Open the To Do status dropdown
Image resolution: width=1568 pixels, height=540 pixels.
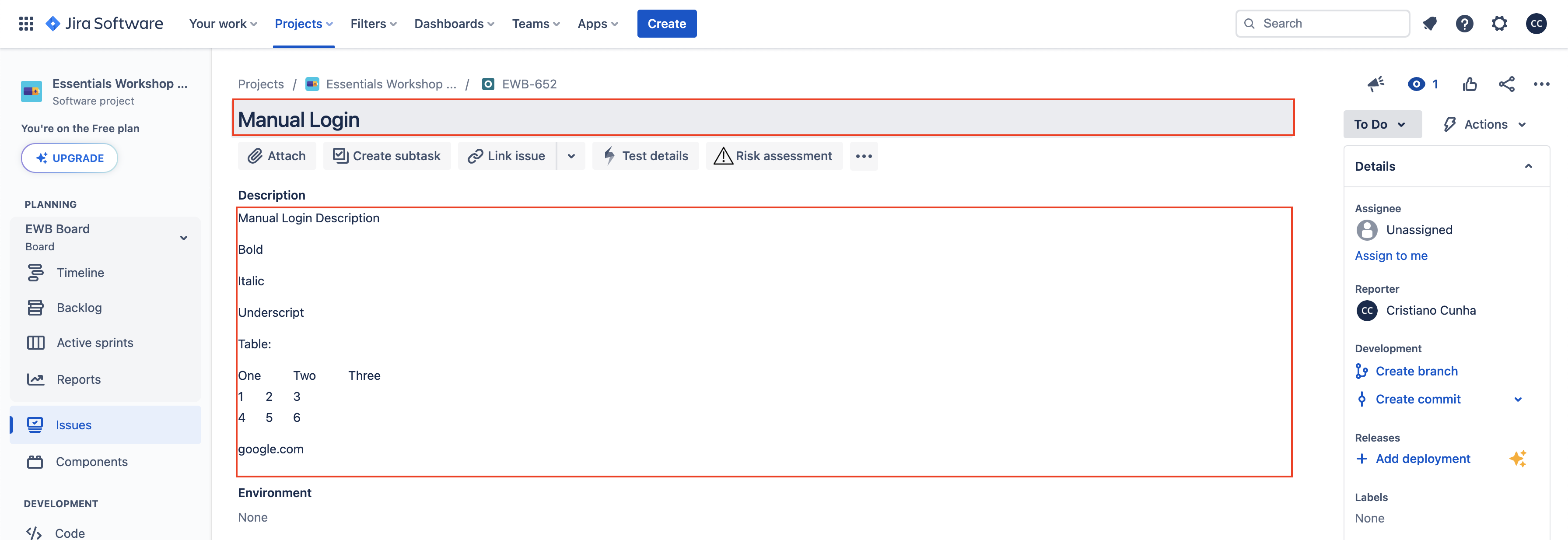pos(1382,124)
